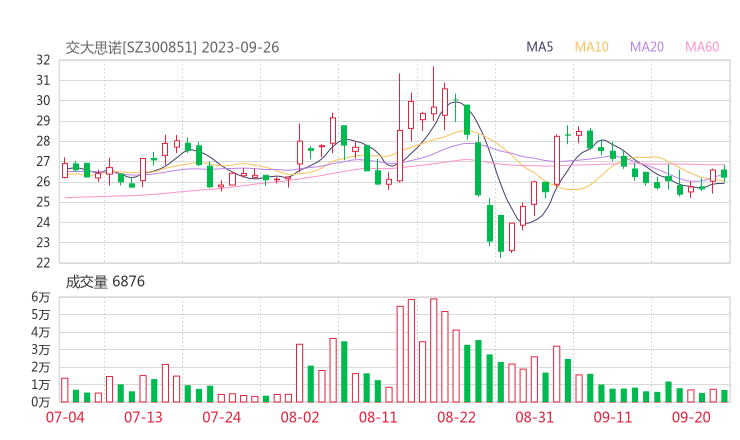The width and height of the screenshot is (740, 440).
Task: Click the 26 price axis label
Action: [43, 182]
